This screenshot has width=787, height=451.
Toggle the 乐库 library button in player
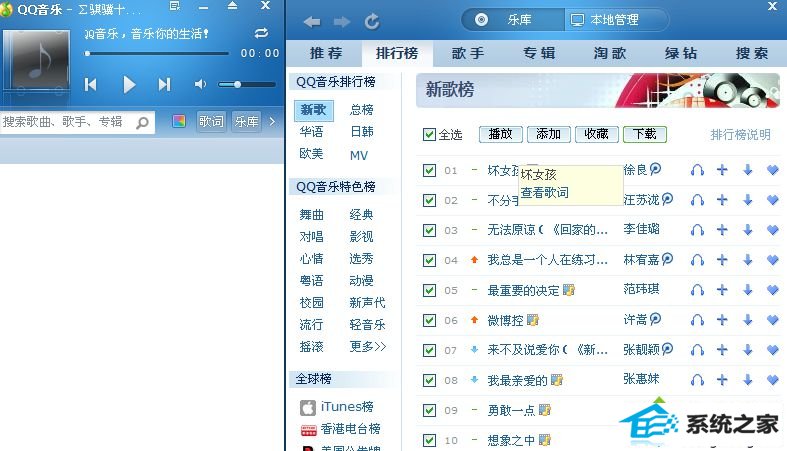pyautogui.click(x=246, y=121)
